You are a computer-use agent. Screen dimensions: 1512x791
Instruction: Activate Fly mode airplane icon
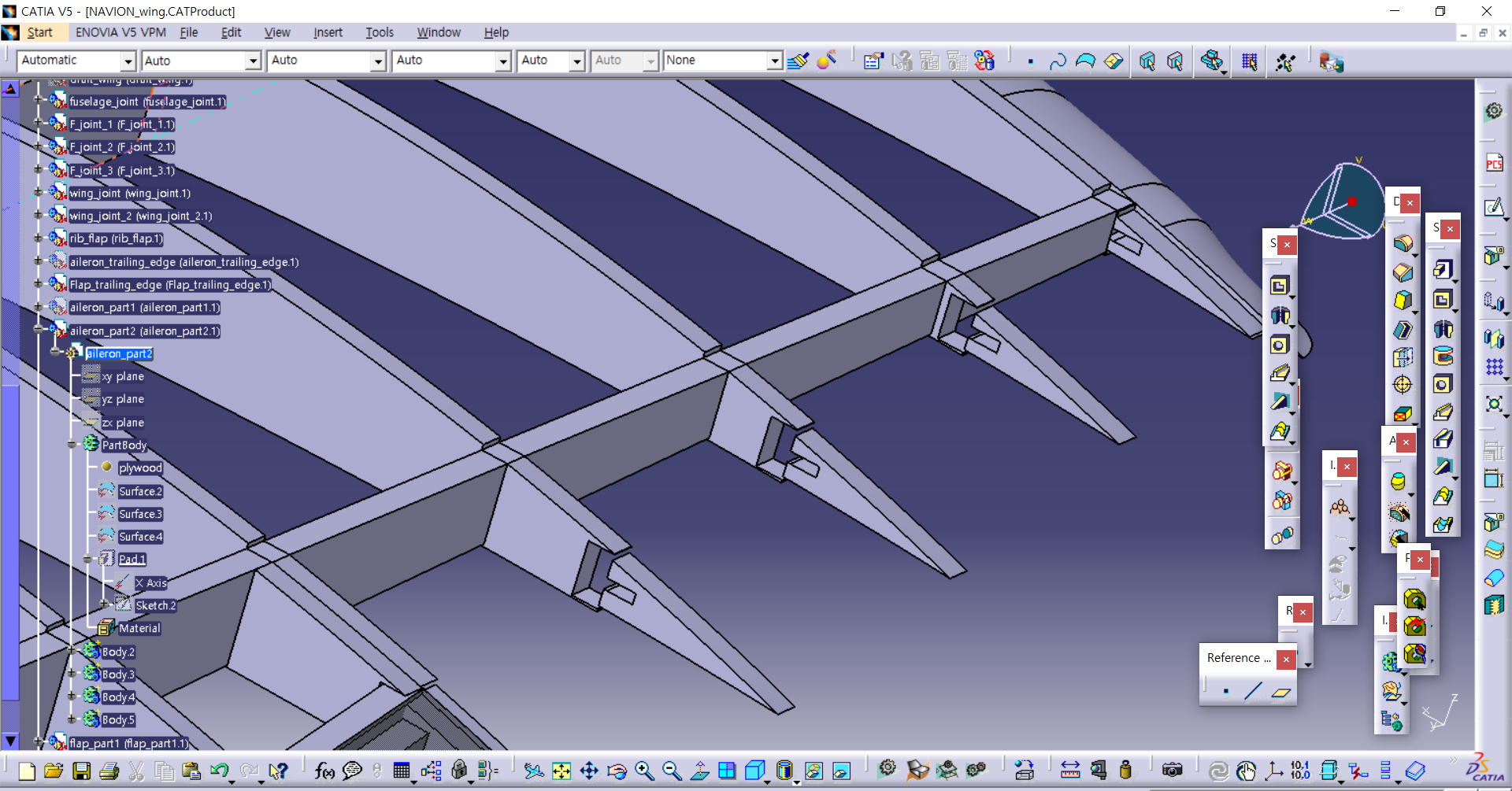coord(534,771)
